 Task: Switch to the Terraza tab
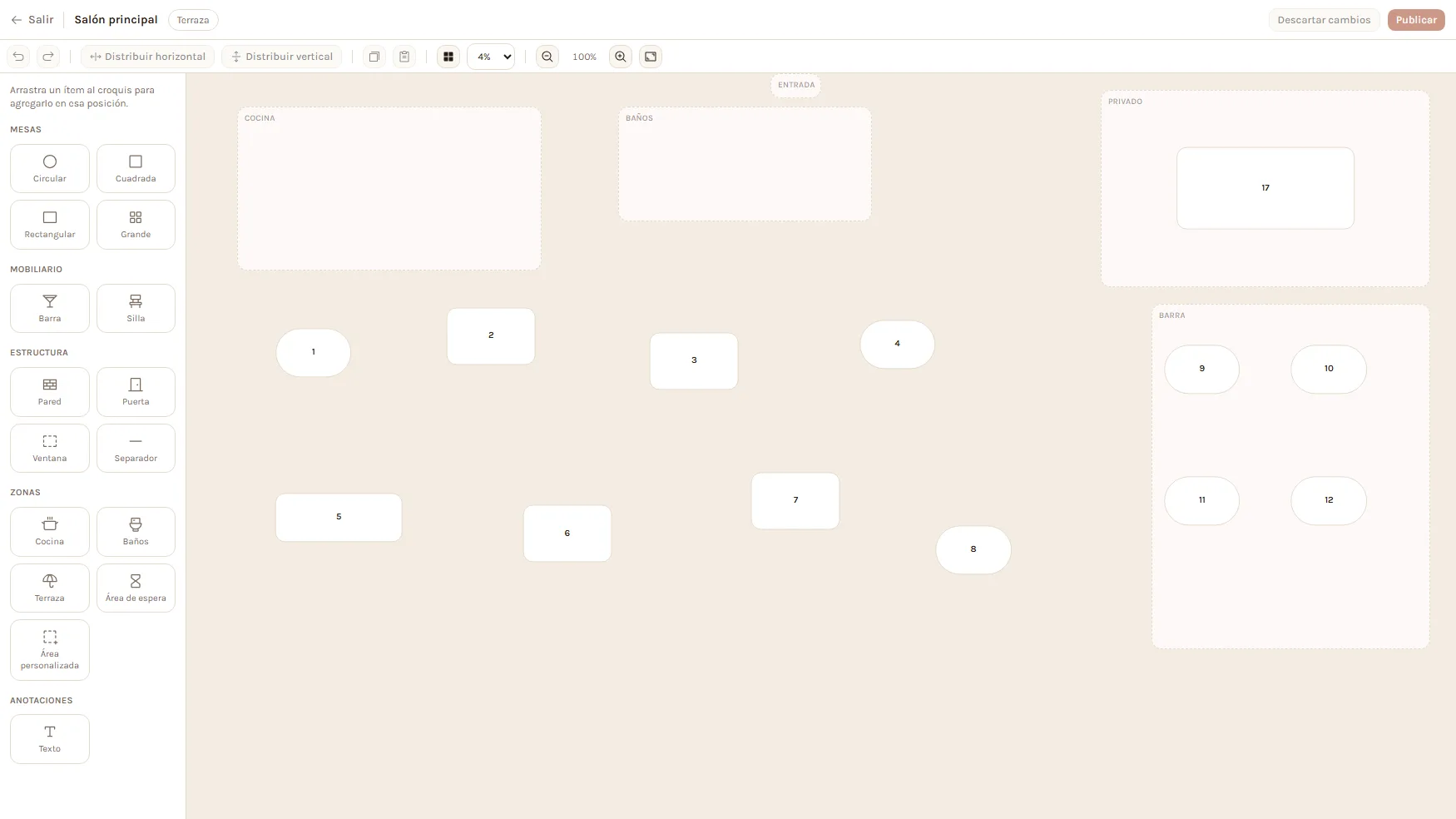pos(193,20)
